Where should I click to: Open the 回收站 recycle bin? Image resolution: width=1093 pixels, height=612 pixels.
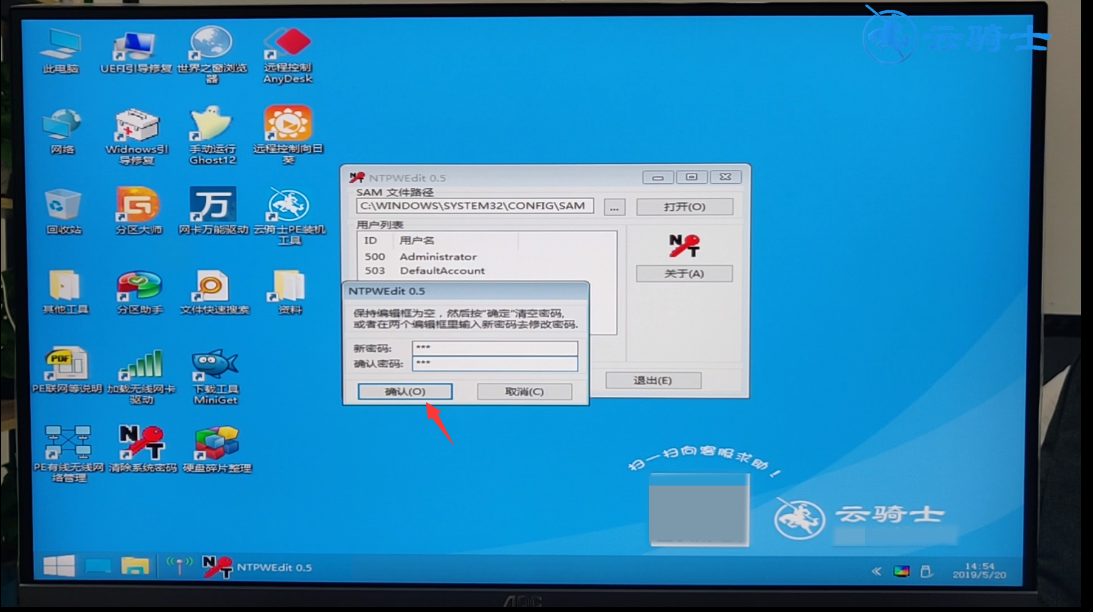tap(63, 206)
